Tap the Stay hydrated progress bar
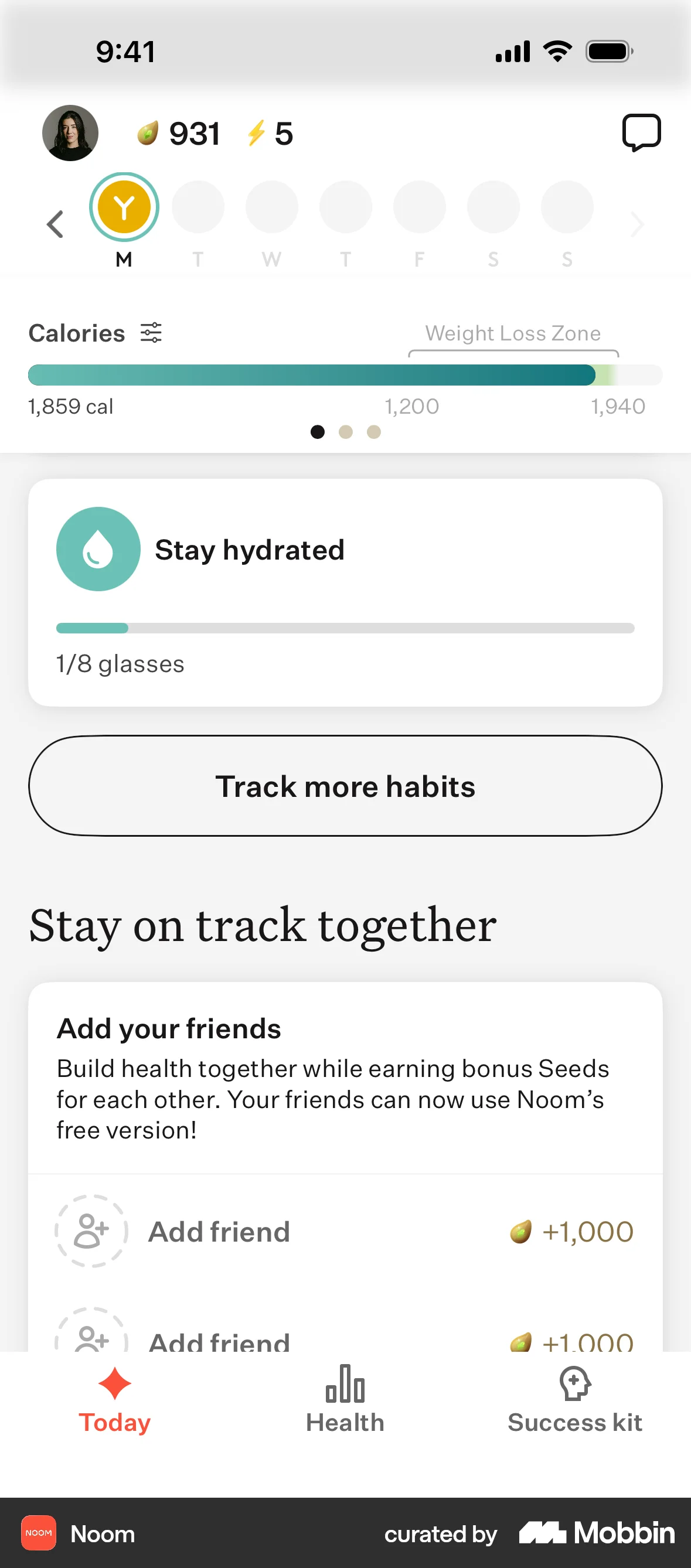 coord(345,628)
